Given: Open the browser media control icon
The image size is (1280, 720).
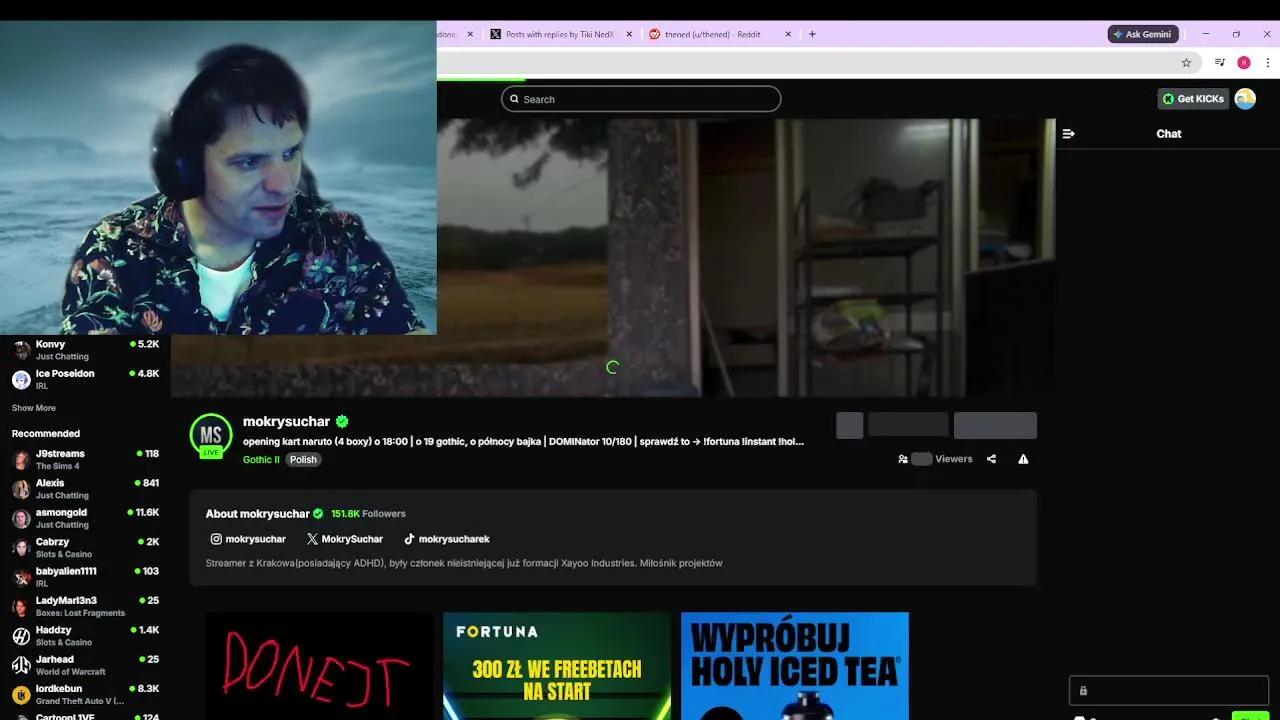Looking at the screenshot, I should point(1219,62).
